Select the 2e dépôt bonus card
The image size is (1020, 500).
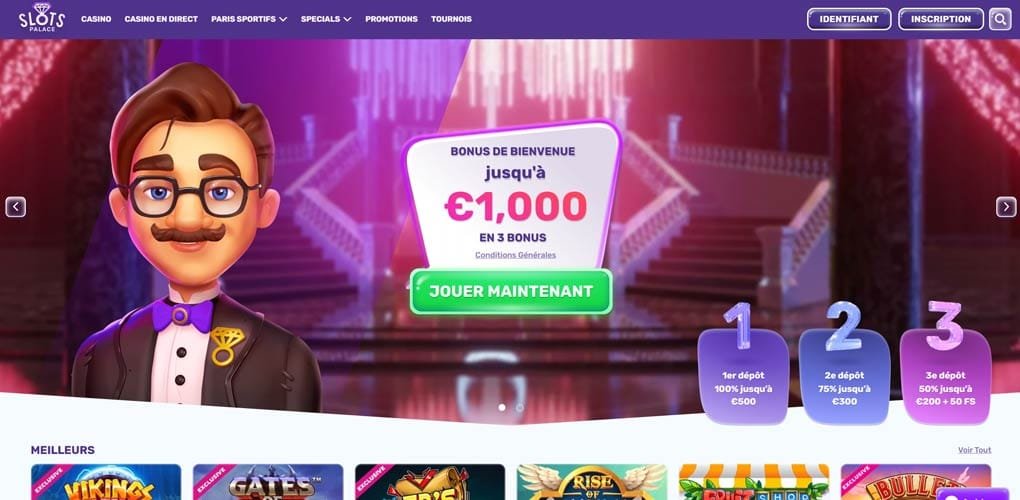tap(844, 376)
